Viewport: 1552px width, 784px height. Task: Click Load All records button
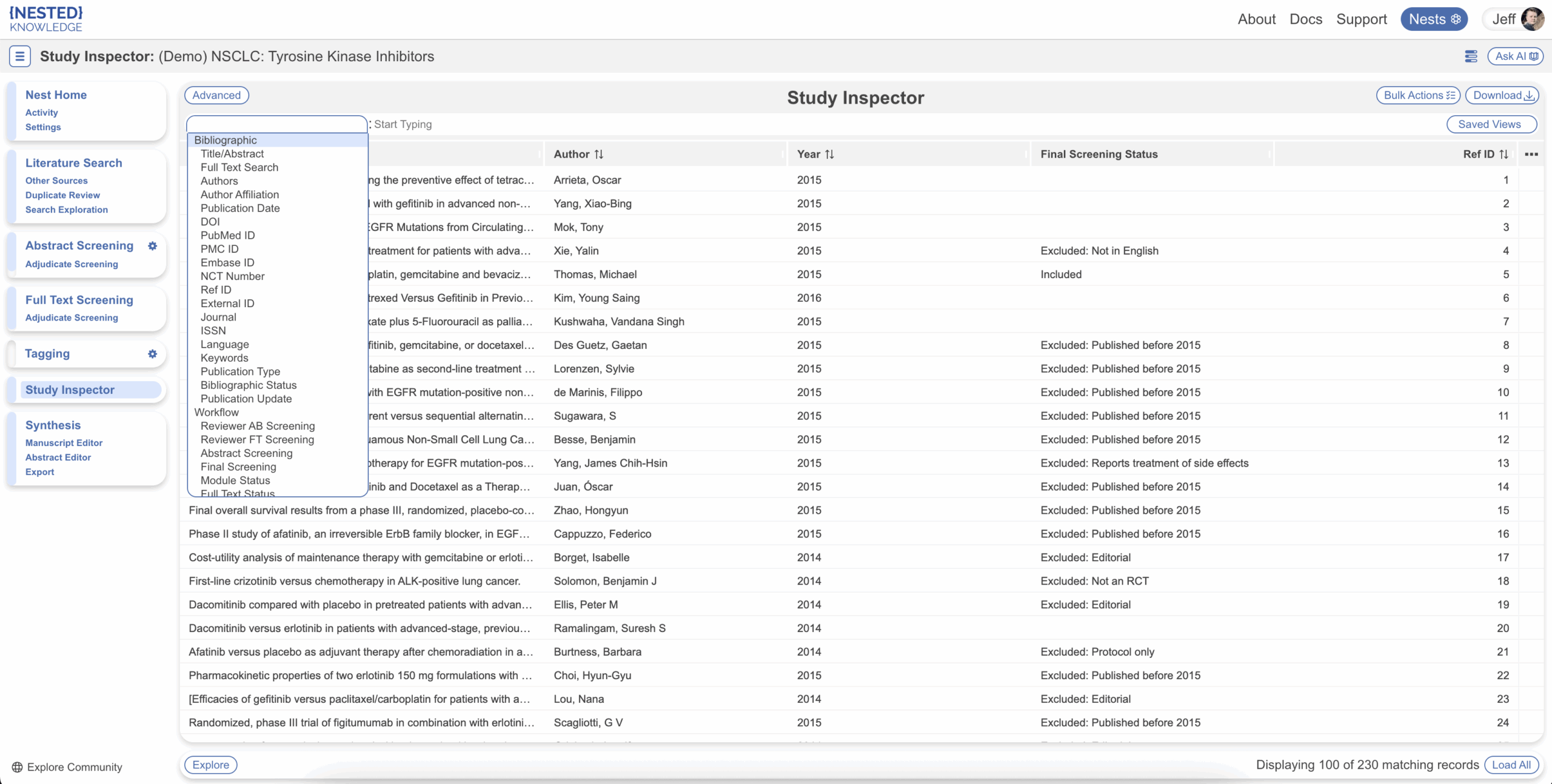[x=1511, y=765]
